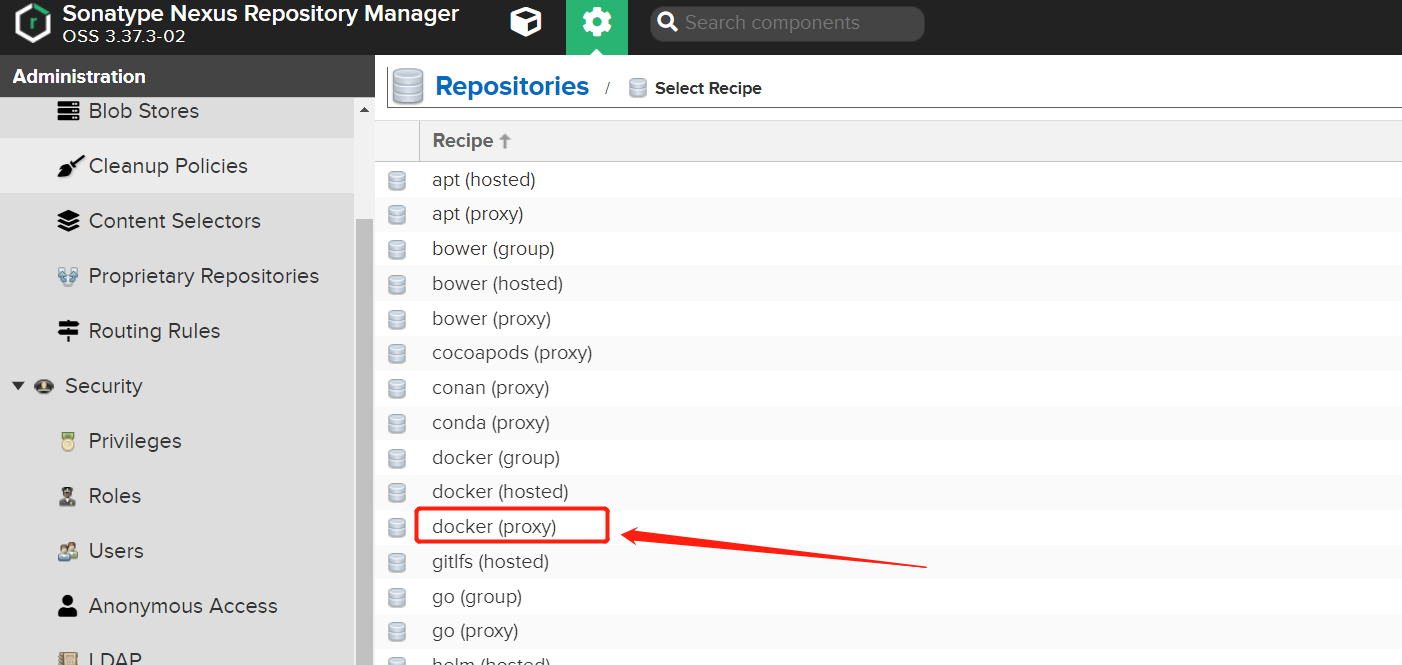The image size is (1402, 665).
Task: Click the Users icon in sidebar
Action: [68, 551]
